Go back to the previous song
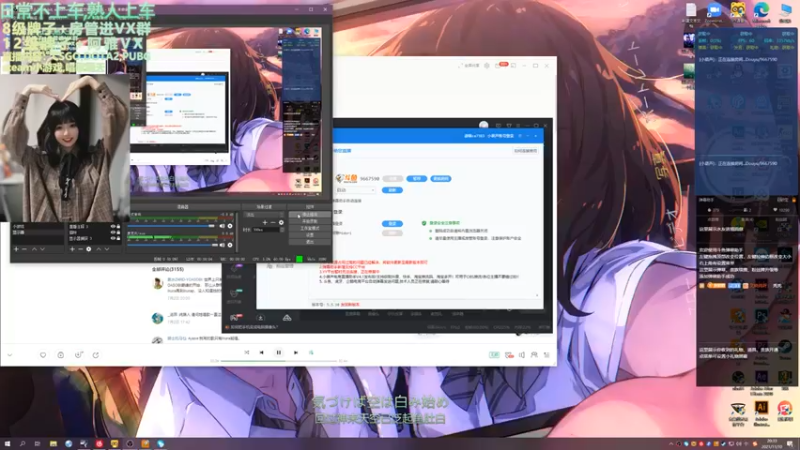The width and height of the screenshot is (800, 450). tap(262, 352)
